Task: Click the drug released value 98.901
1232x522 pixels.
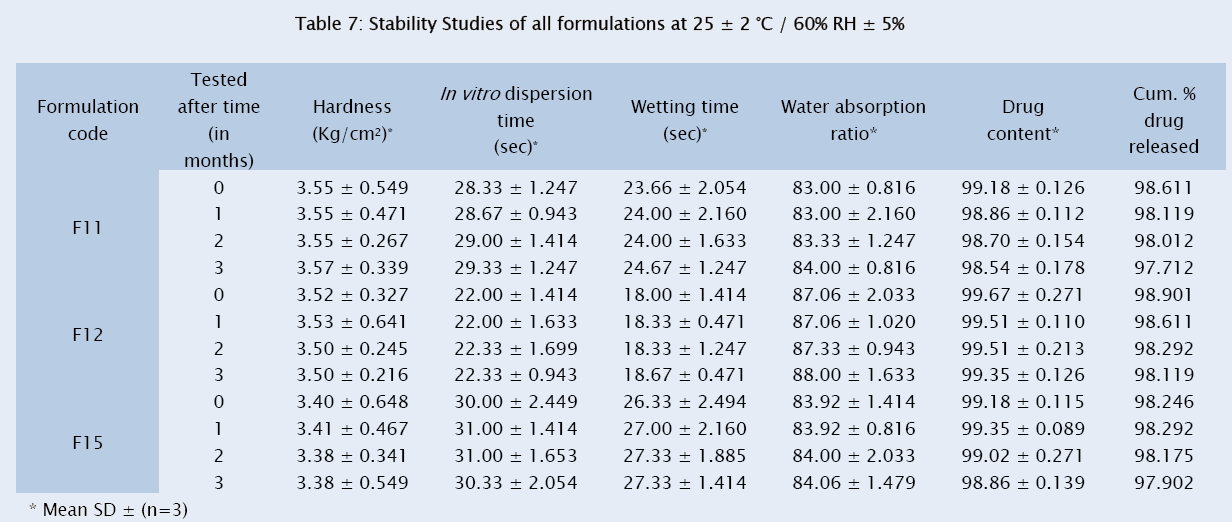Action: pos(1163,294)
